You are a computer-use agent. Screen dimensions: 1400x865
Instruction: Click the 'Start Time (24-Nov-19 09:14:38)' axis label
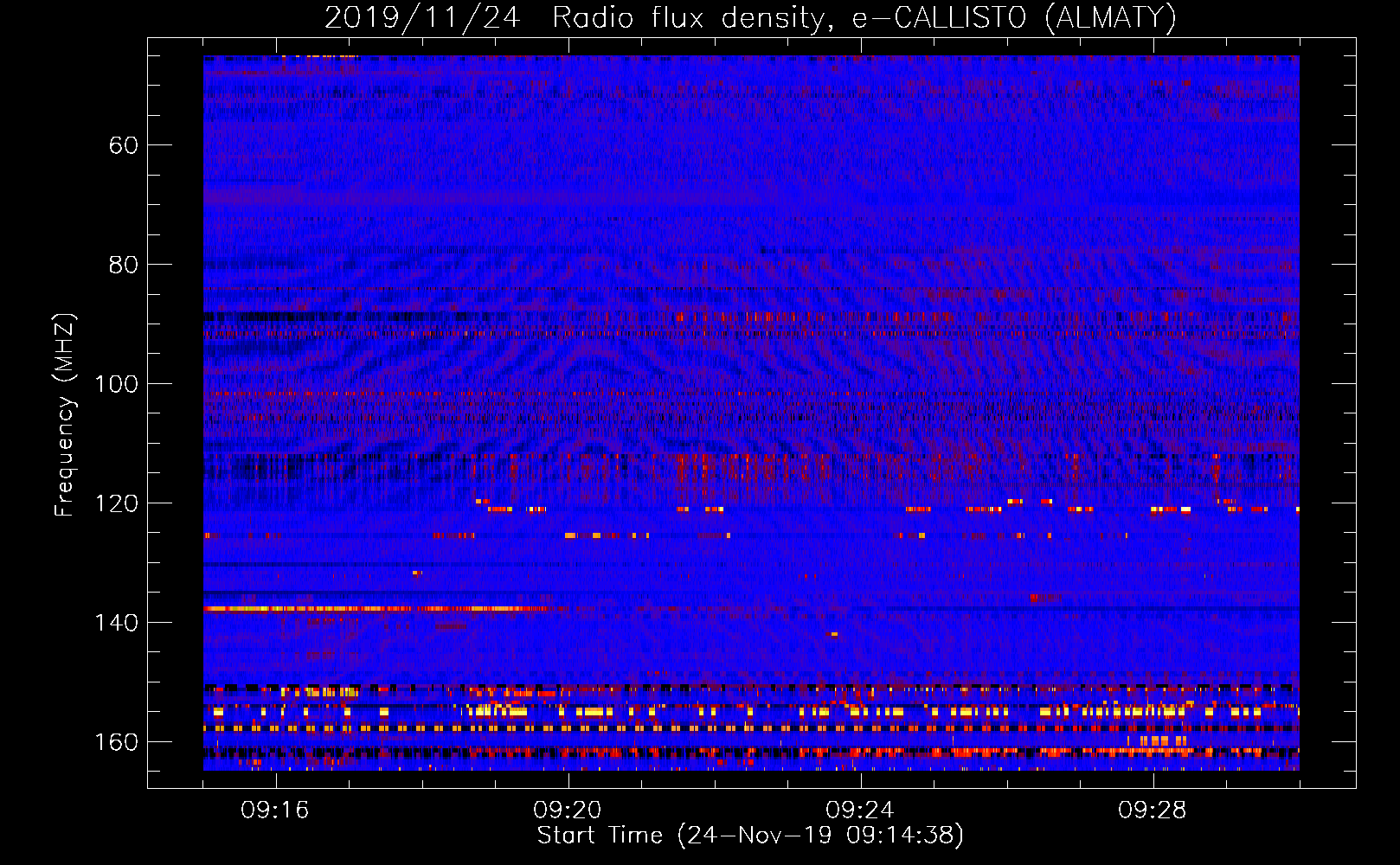750,836
